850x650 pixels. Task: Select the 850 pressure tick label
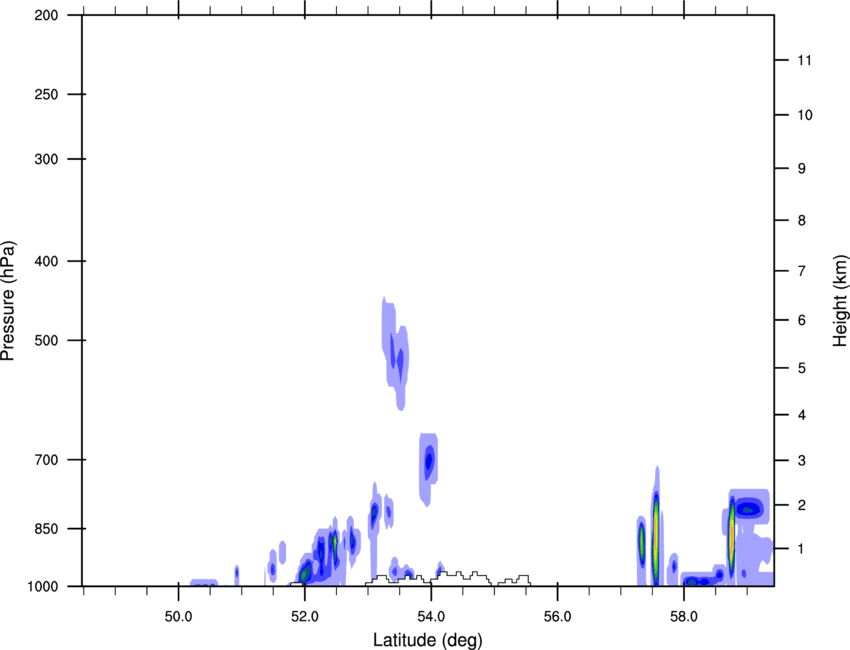(x=46, y=529)
